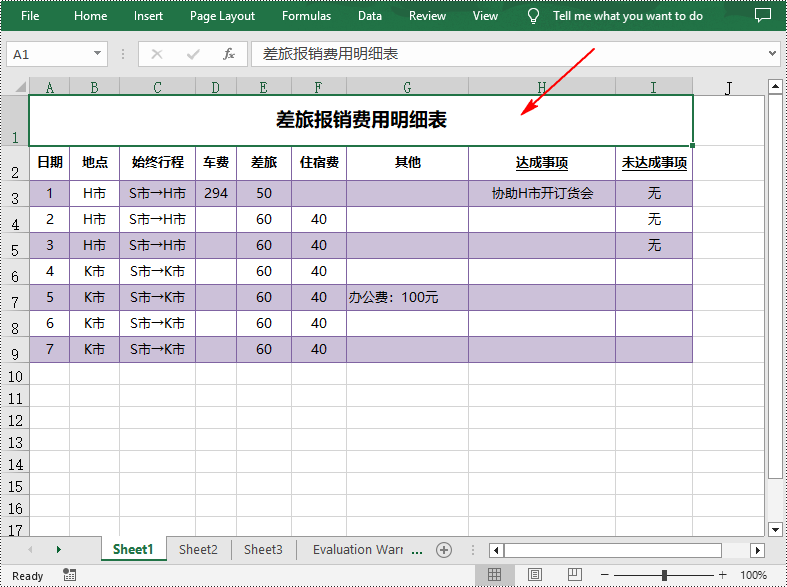
Task: Select column A header
Action: [49, 87]
